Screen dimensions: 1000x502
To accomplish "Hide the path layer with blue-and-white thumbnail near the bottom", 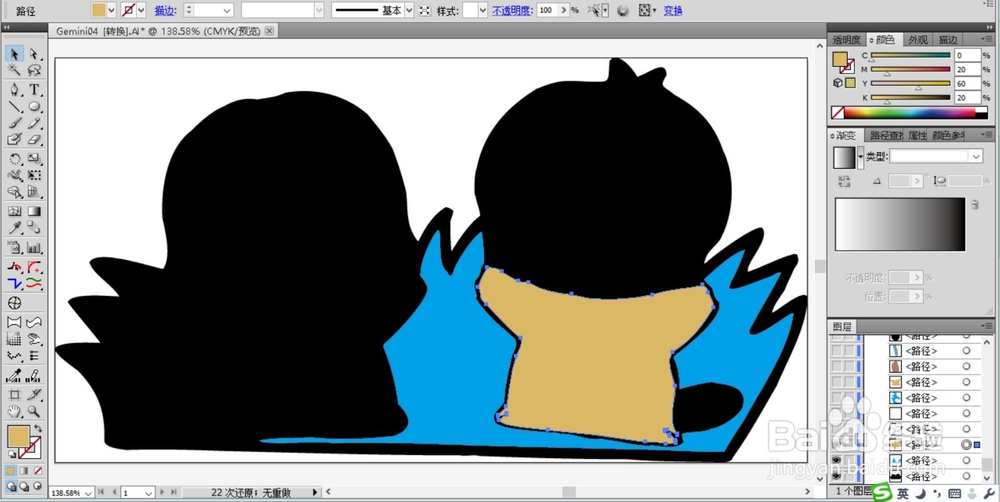I will (x=836, y=461).
